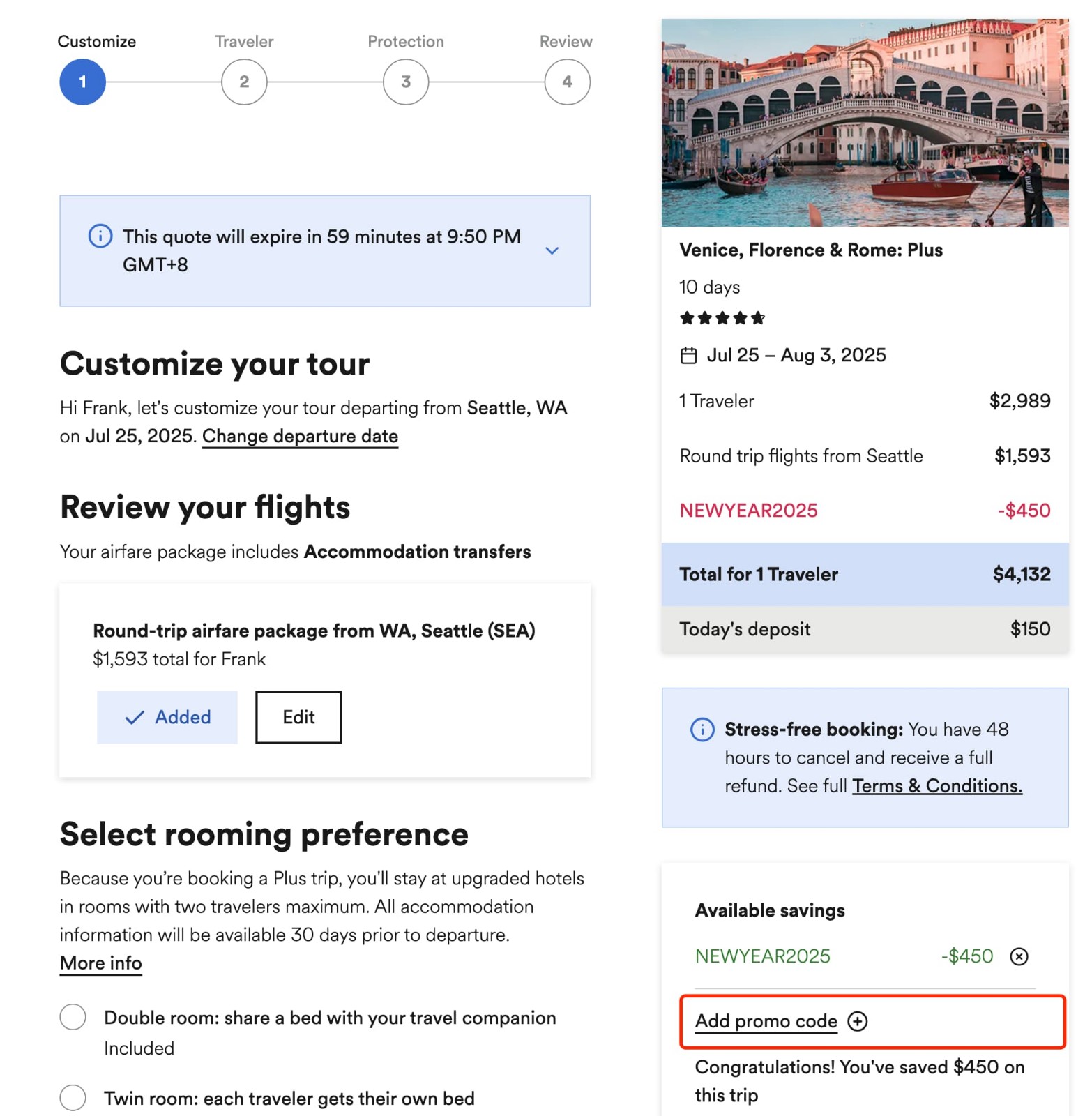Viewport: 1092px width, 1116px height.
Task: Click the Add promo code link
Action: click(766, 1022)
